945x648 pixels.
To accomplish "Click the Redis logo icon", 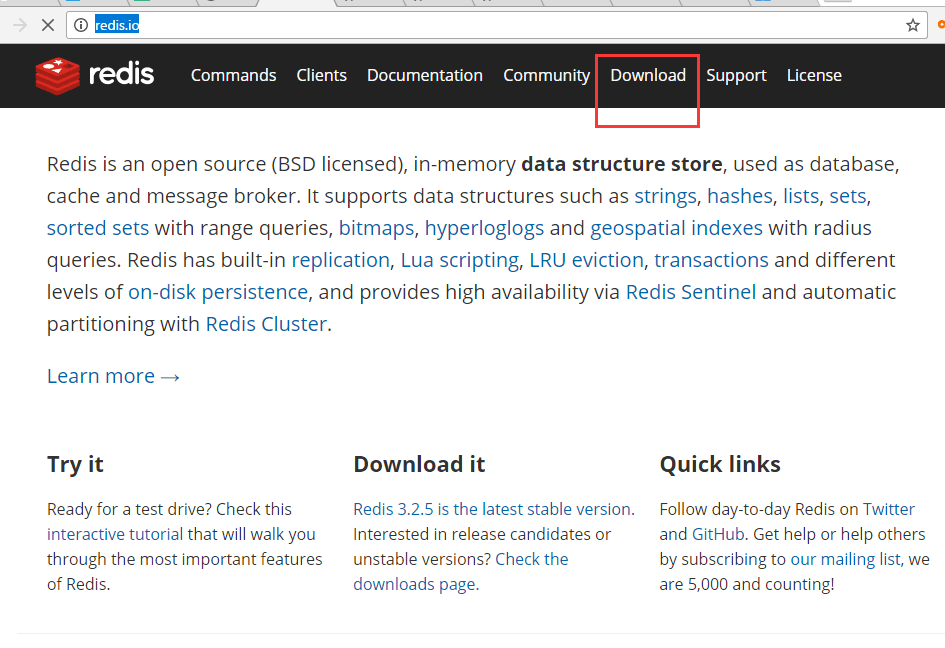I will click(57, 76).
